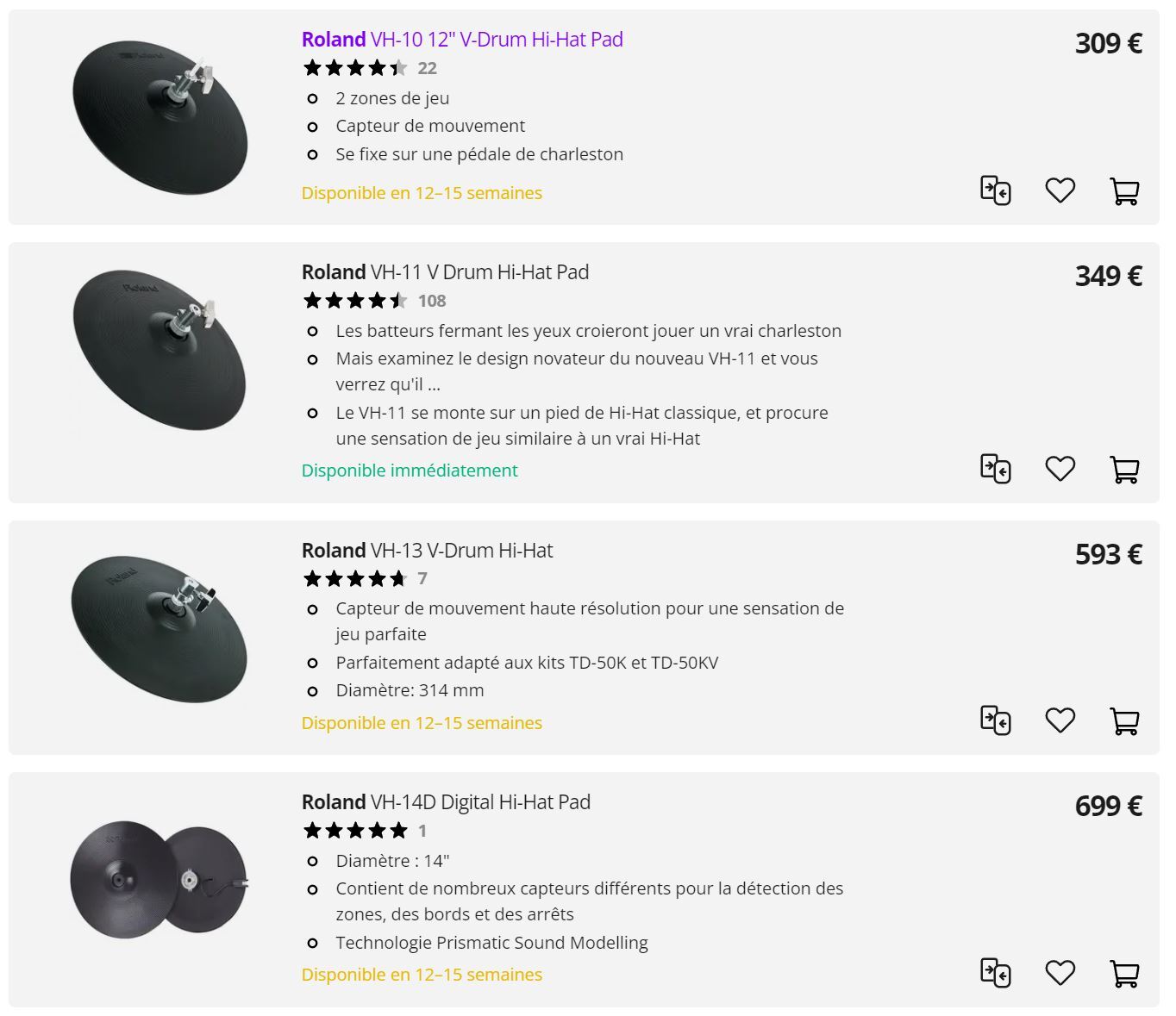1176x1016 pixels.
Task: Add Roland VH-11 to shopping cart
Action: pyautogui.click(x=1124, y=470)
